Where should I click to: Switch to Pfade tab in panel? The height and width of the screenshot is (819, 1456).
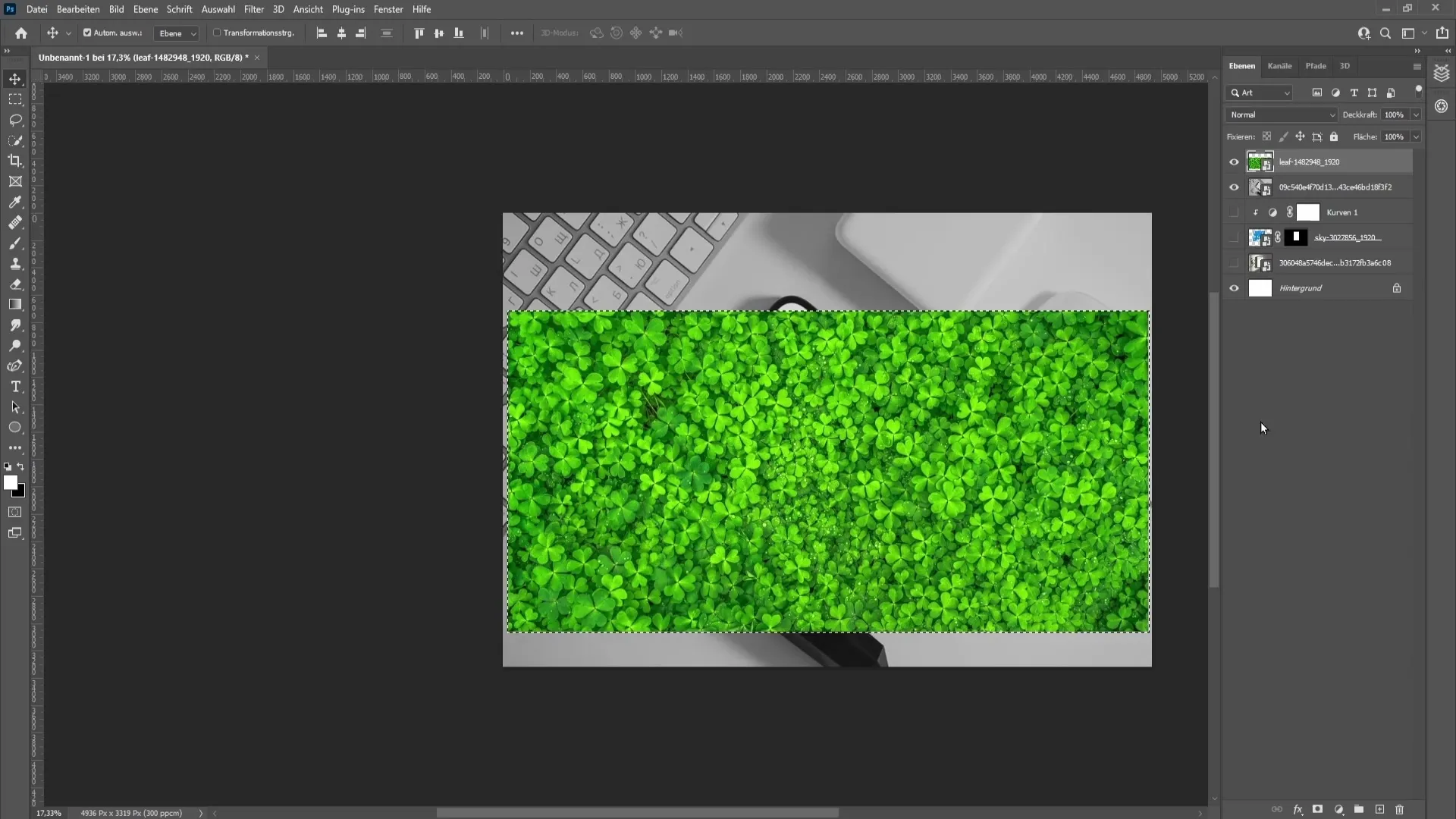1314,65
